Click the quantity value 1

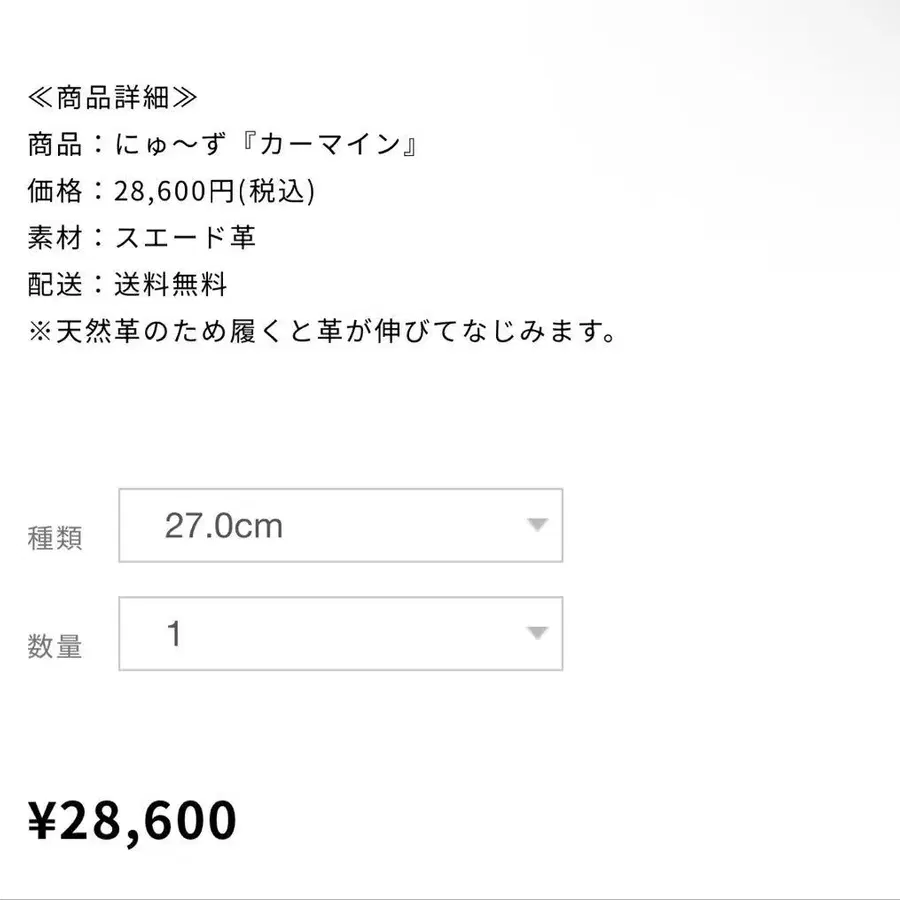coord(174,634)
